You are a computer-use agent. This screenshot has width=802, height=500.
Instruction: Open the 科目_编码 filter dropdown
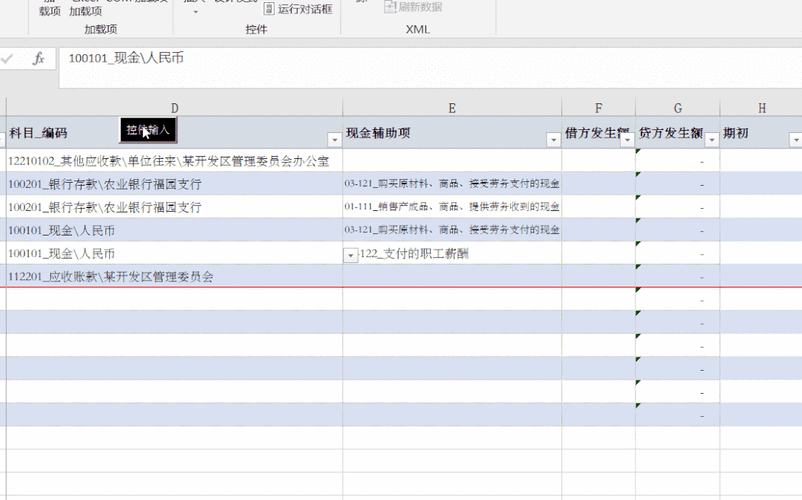click(x=334, y=140)
